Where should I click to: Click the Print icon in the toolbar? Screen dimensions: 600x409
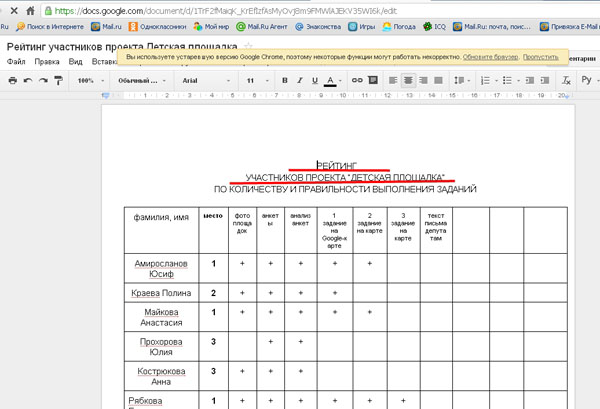tap(13, 80)
